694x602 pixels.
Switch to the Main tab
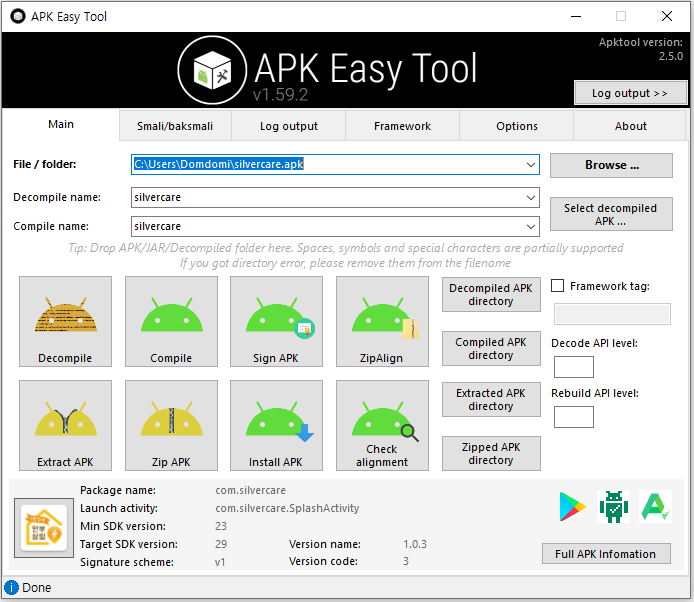point(61,124)
